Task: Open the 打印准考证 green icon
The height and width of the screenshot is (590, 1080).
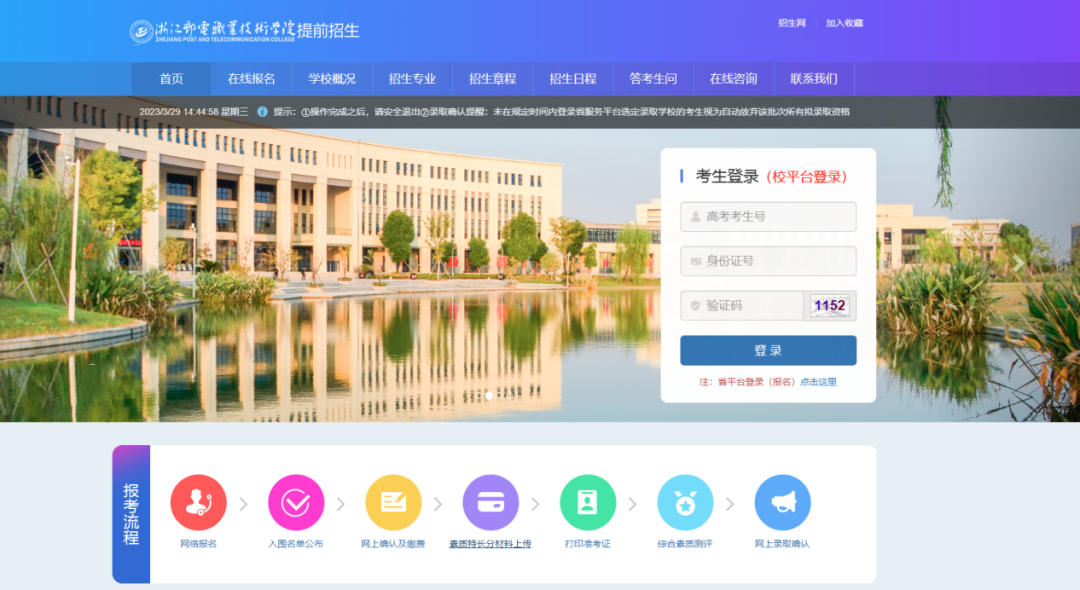Action: pos(587,502)
